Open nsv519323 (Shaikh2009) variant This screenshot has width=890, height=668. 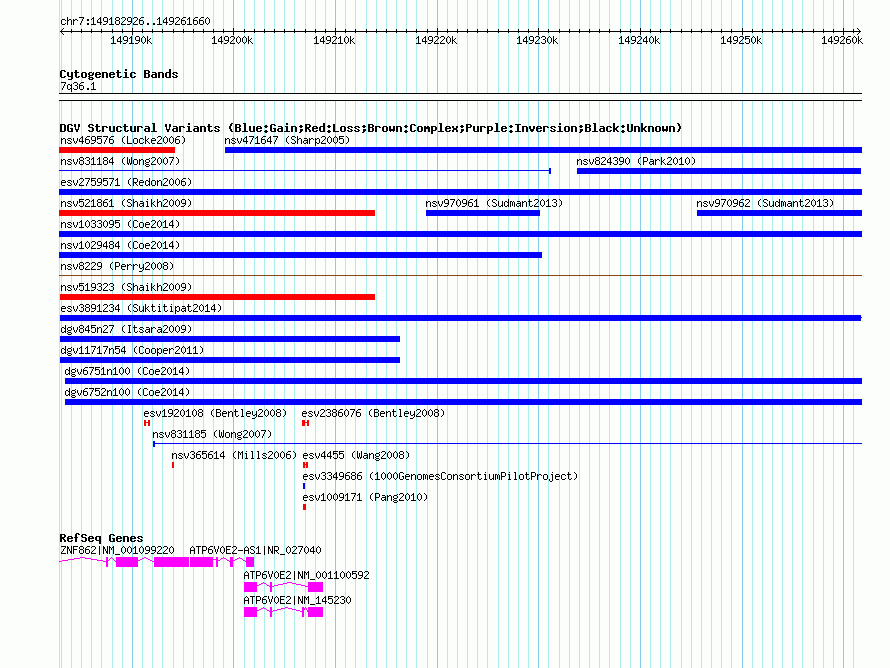(126, 287)
